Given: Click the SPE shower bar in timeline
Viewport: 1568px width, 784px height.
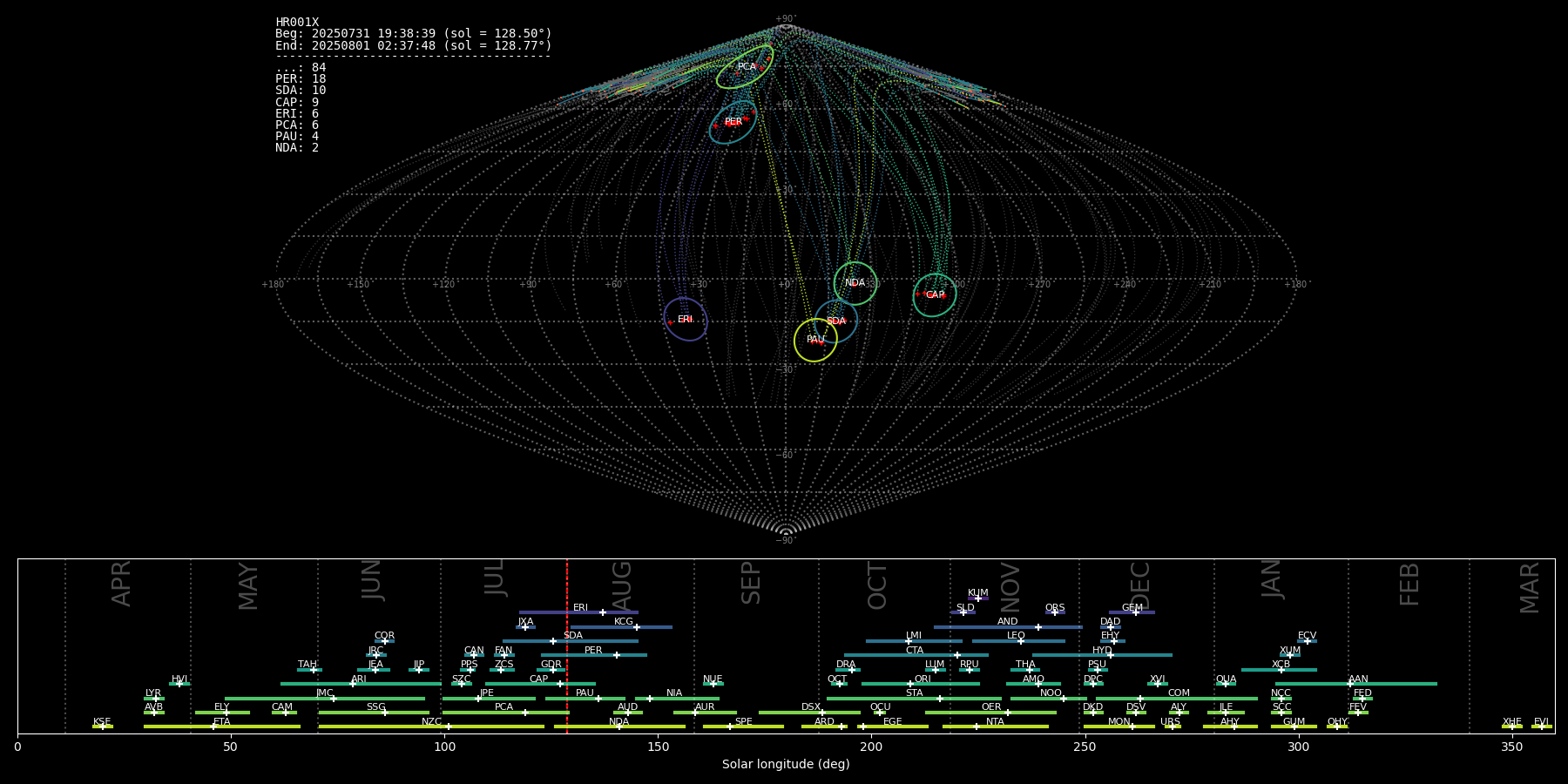Looking at the screenshot, I should tap(743, 727).
